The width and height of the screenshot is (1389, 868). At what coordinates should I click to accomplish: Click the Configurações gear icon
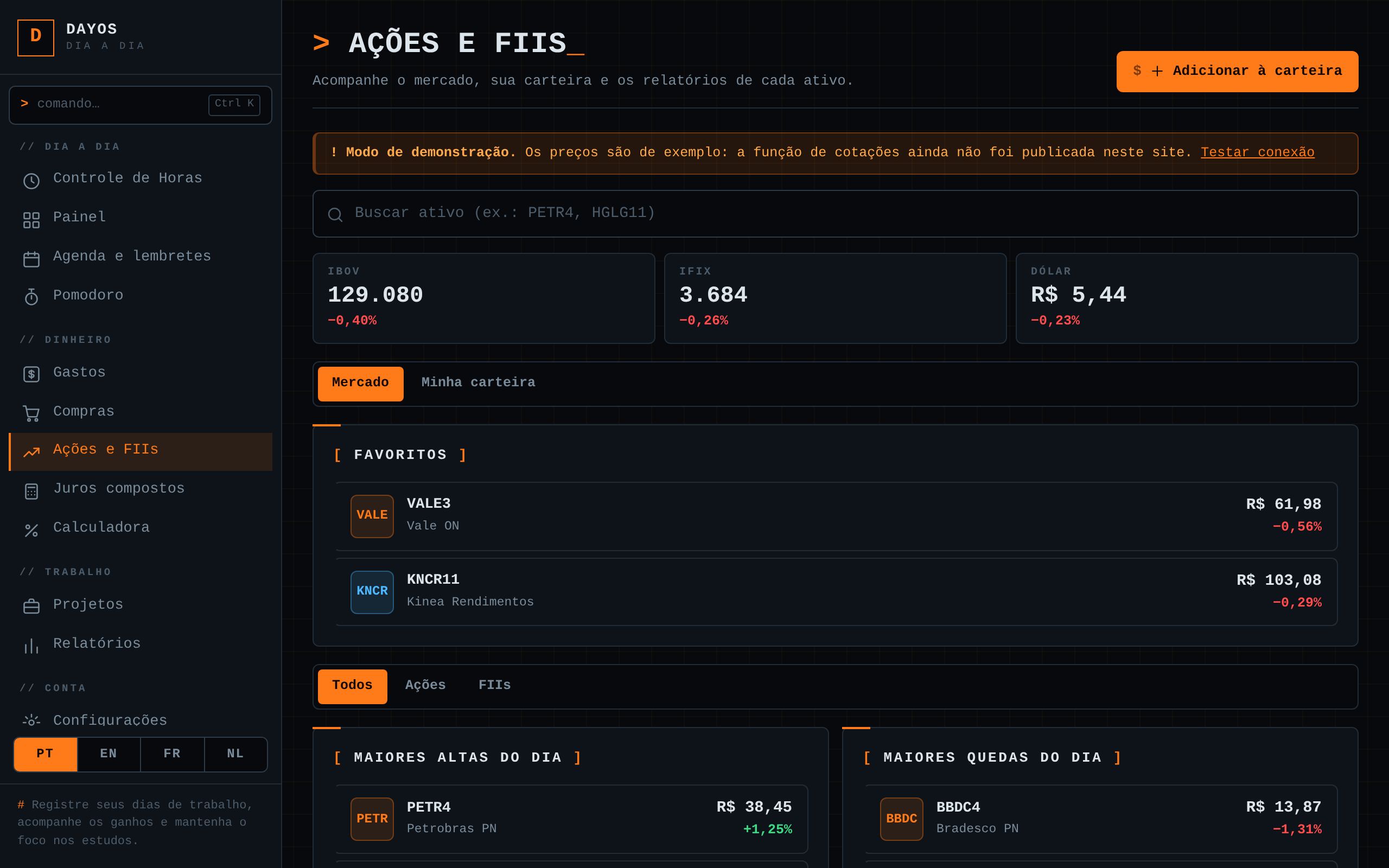click(x=31, y=720)
